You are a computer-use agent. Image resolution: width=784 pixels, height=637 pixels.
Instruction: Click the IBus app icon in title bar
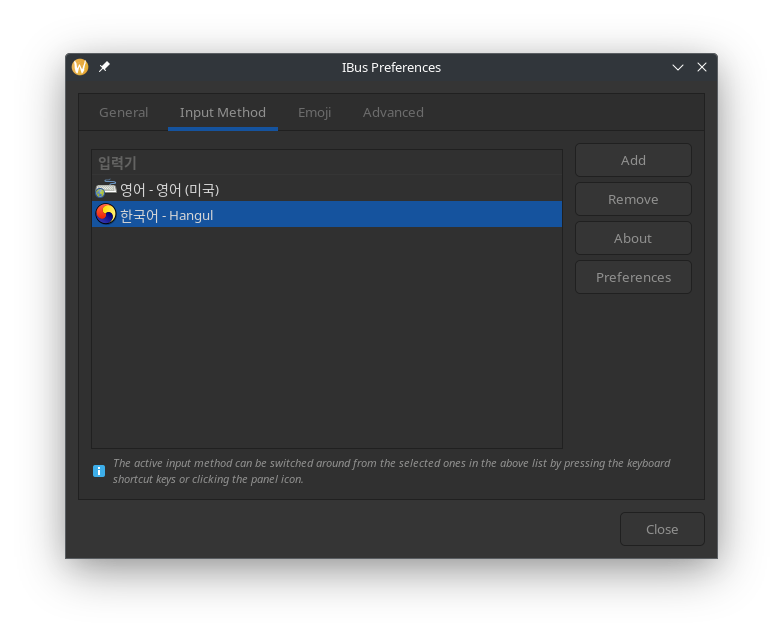tap(80, 67)
